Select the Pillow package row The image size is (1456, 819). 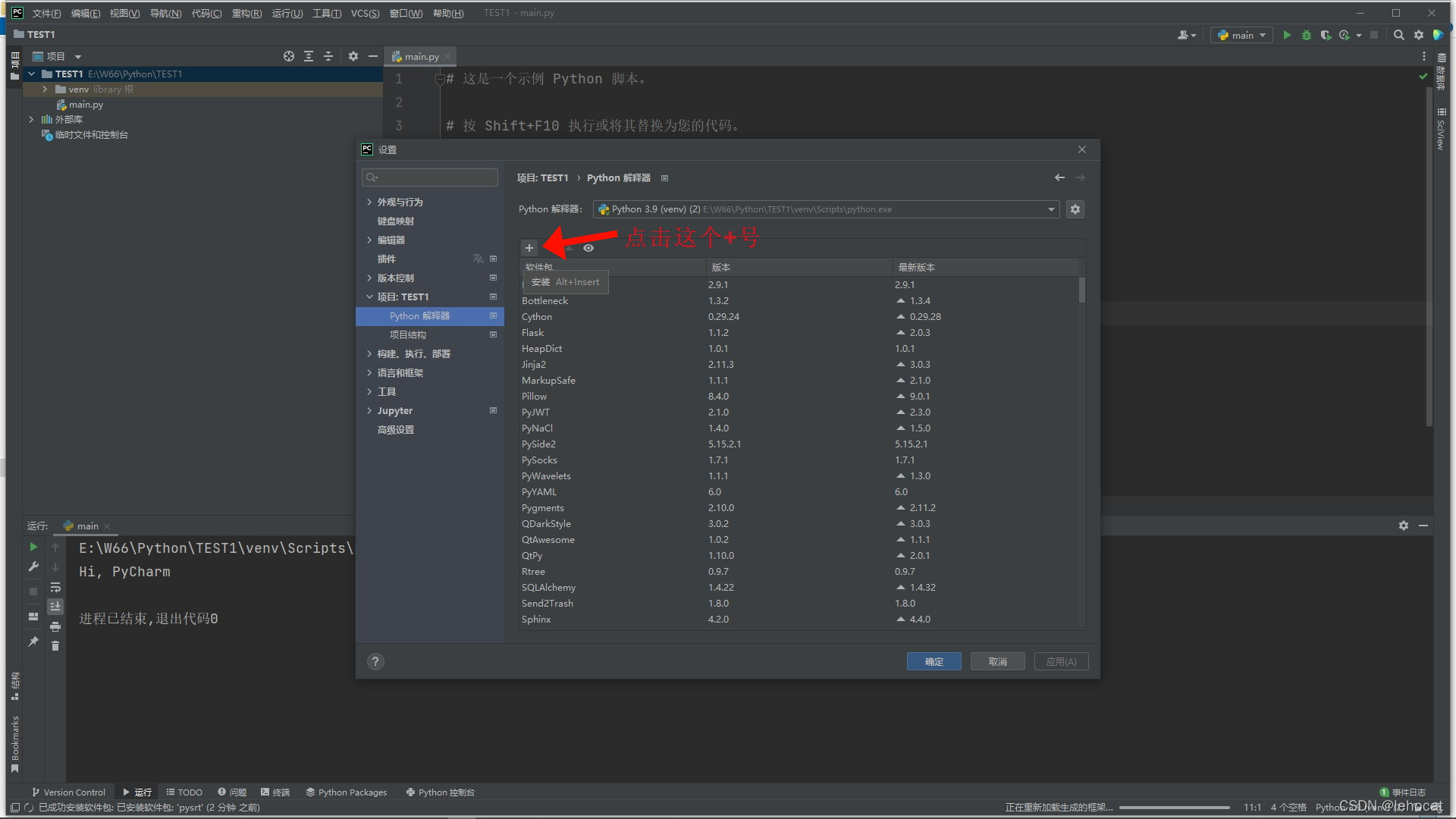click(x=799, y=396)
